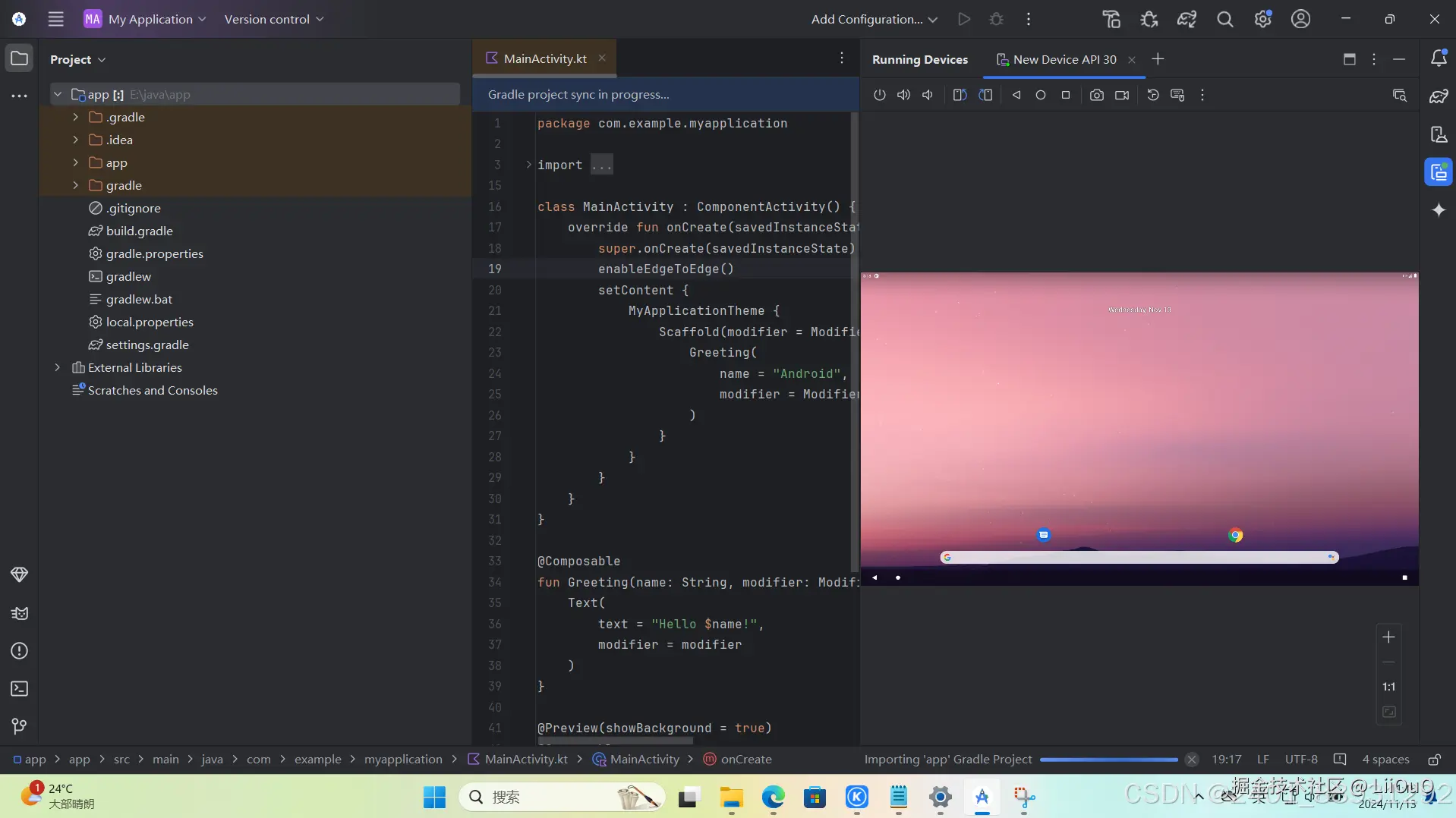
Task: Open the Device Manager tool window
Action: coord(1439,134)
